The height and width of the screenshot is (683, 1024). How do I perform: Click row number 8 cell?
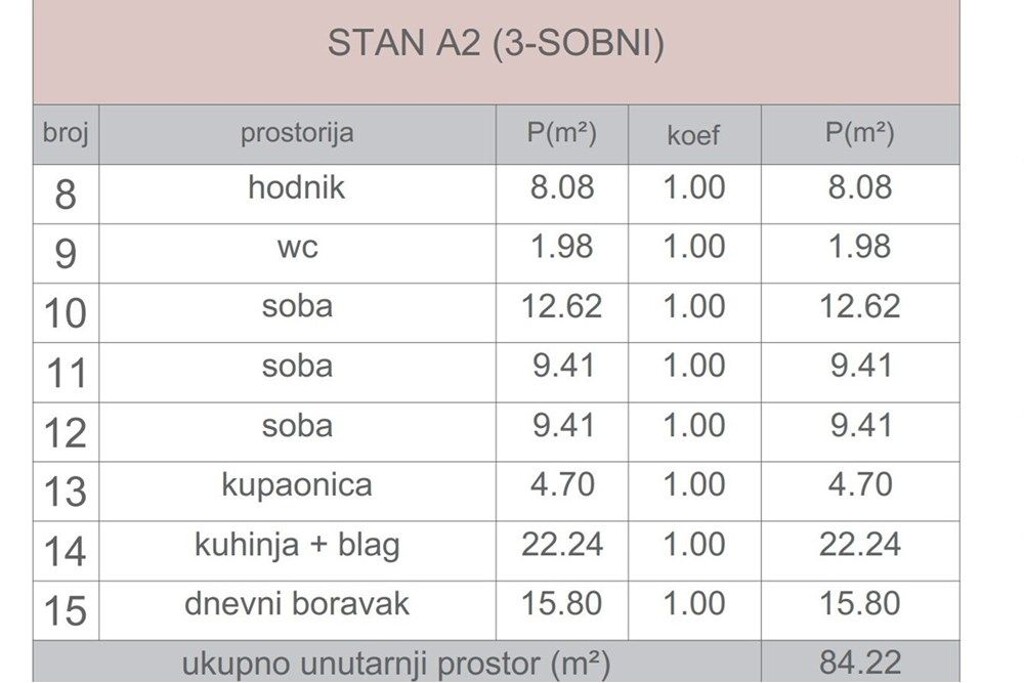66,193
